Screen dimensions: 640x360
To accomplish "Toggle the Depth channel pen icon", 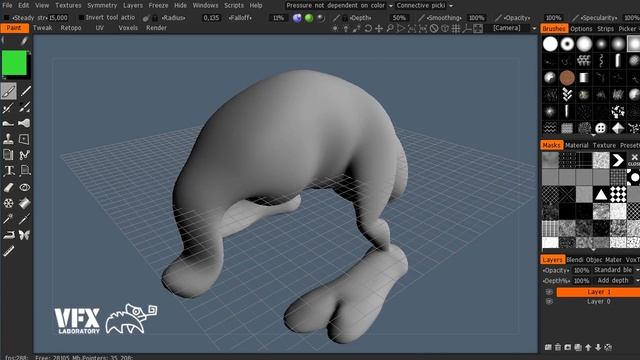I will (x=336, y=18).
